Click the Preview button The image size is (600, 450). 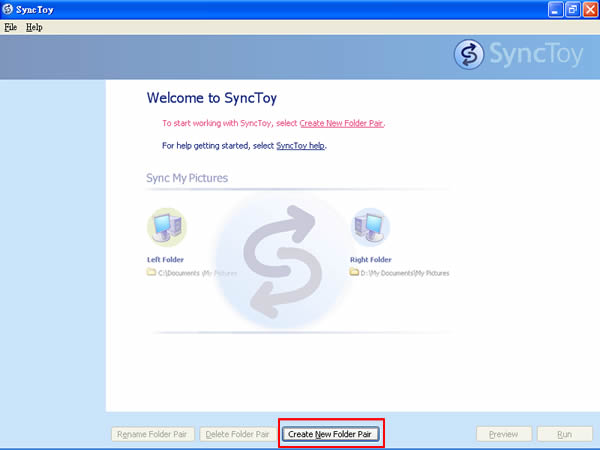coord(504,434)
